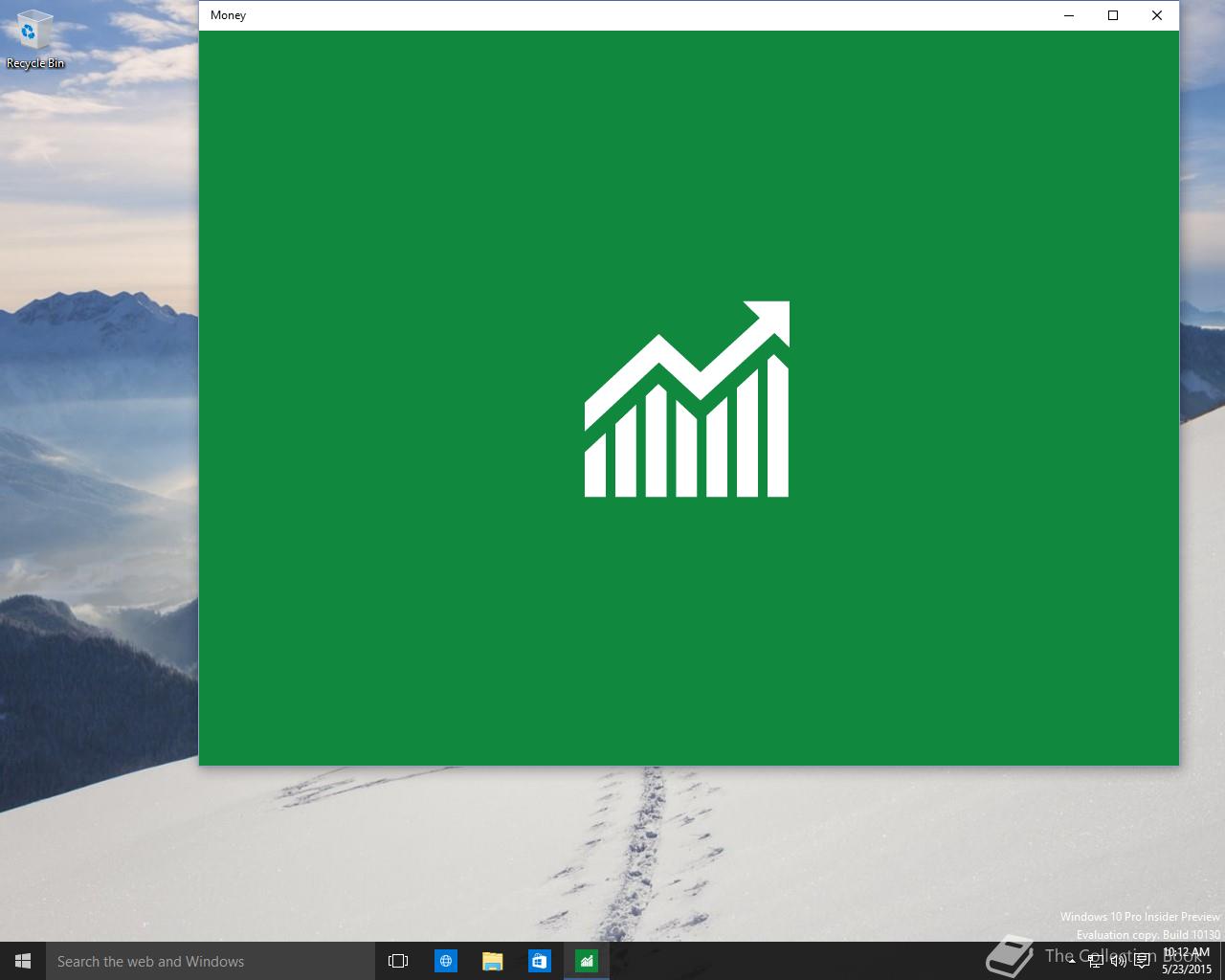Minimize the Money window
The image size is (1225, 980).
(1069, 15)
